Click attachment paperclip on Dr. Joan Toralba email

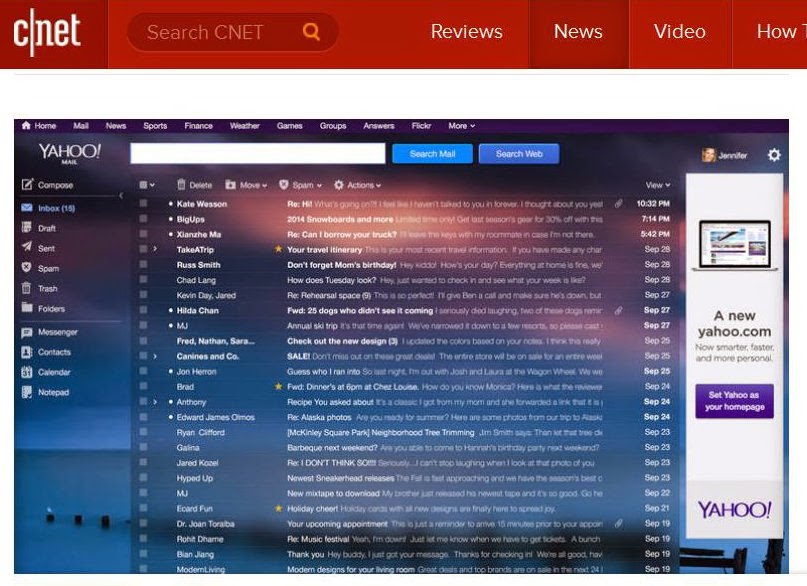(618, 523)
